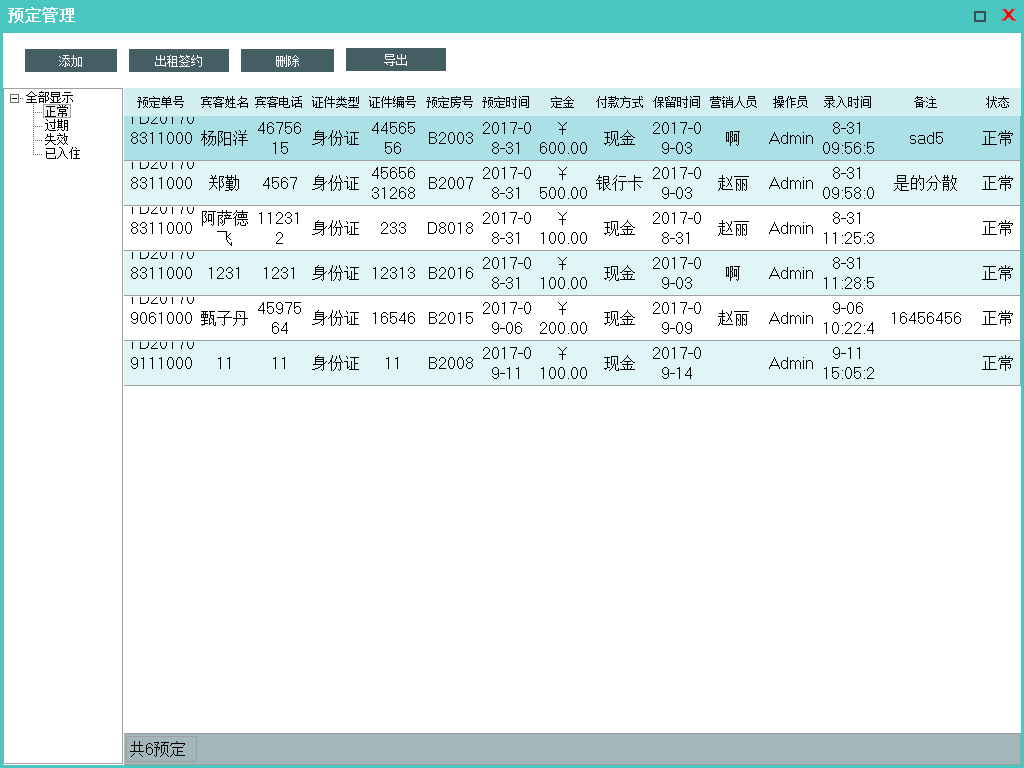This screenshot has height=768, width=1024.
Task: Click the 宾客姓名 column header
Action: point(224,103)
